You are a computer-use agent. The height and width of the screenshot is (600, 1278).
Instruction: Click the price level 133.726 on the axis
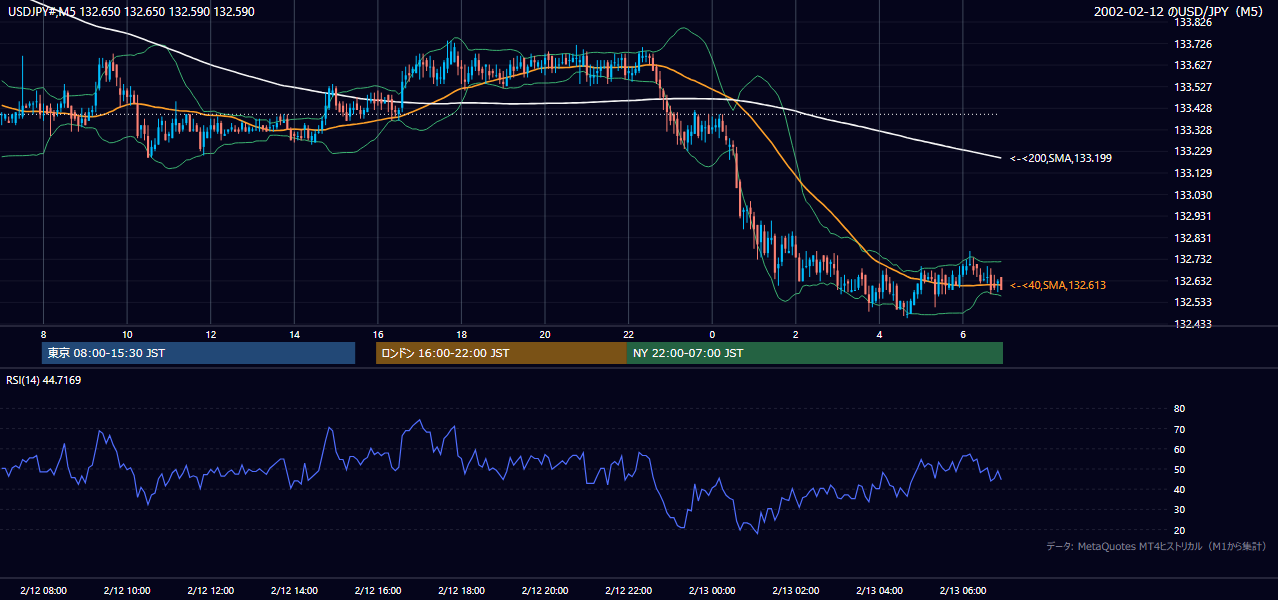click(1193, 44)
